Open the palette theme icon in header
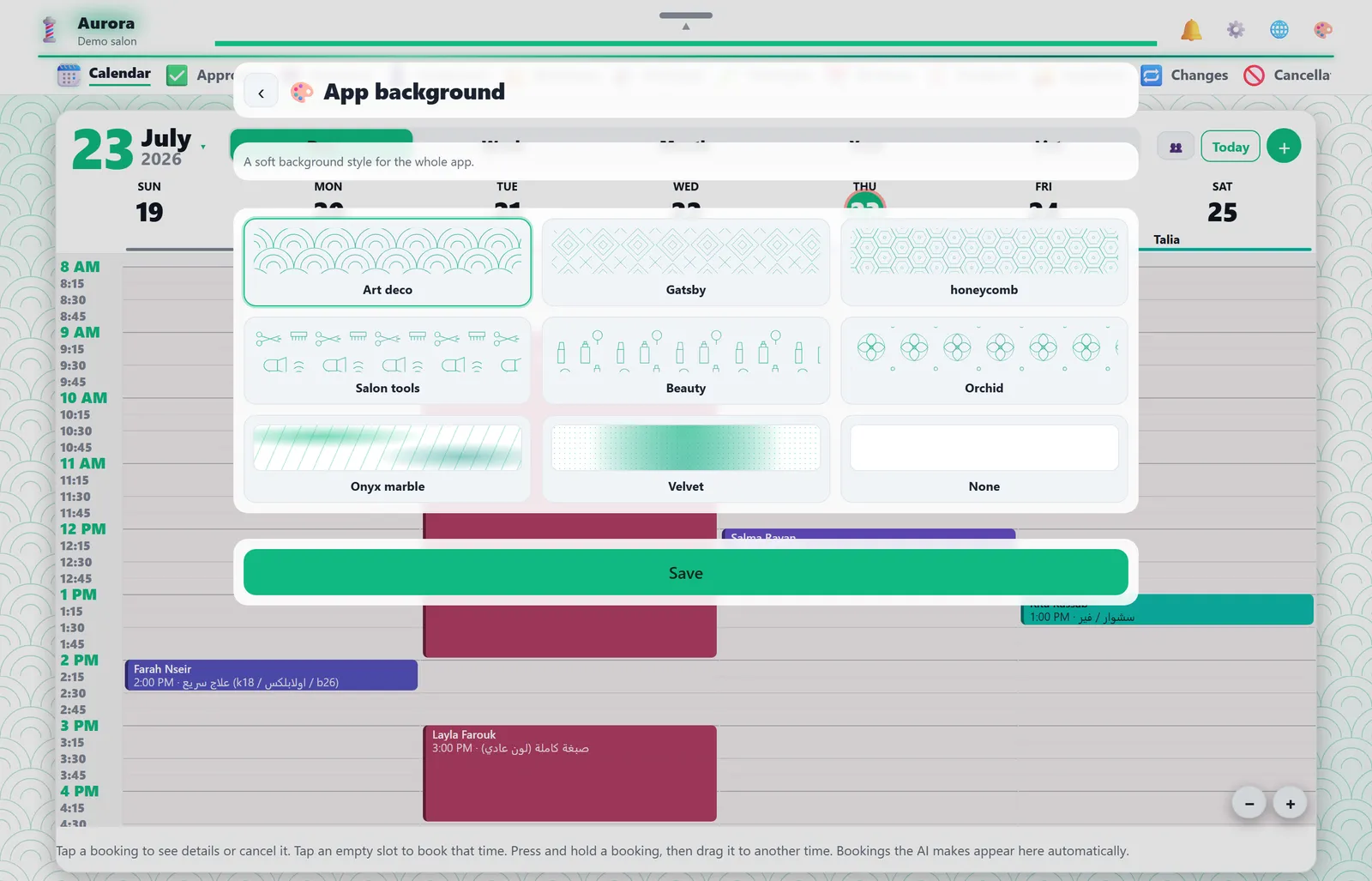Screen dimensions: 1372x881 coord(1323,30)
